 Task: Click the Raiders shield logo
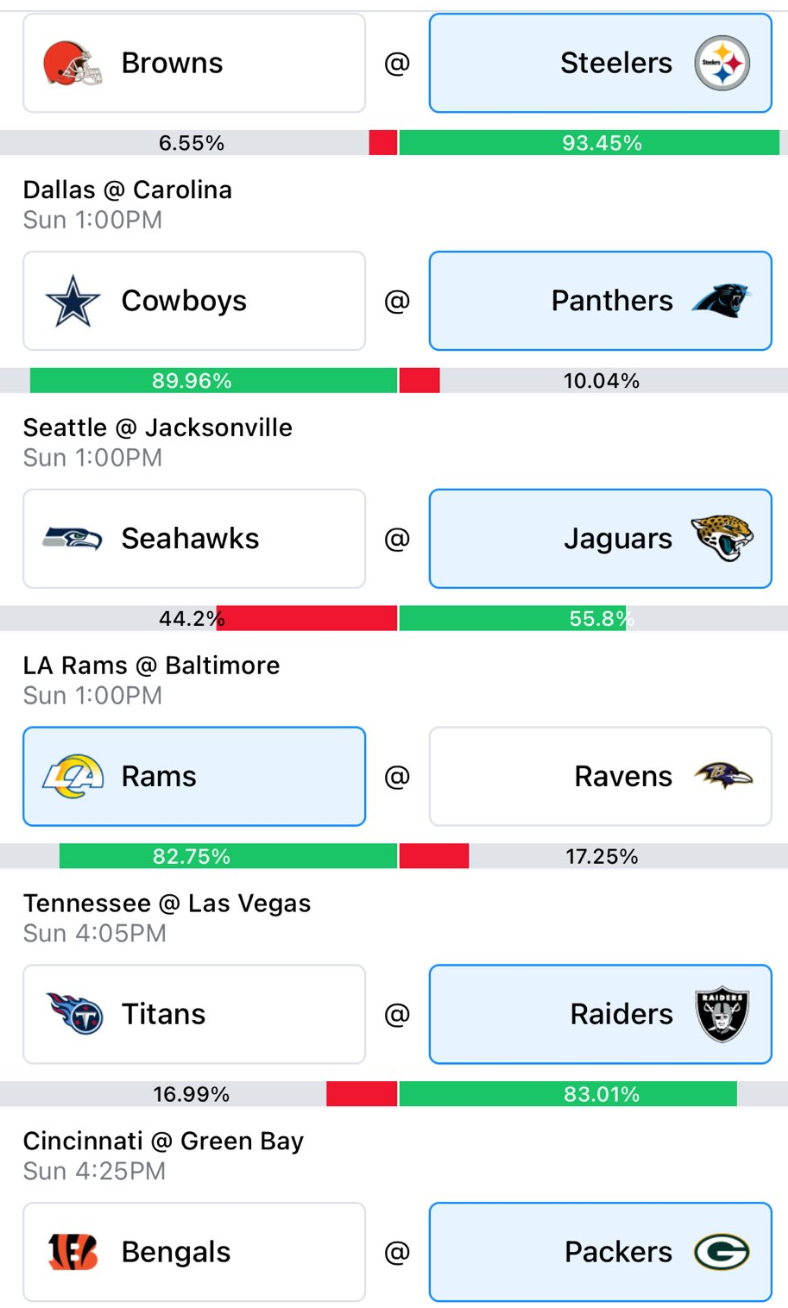[722, 1014]
